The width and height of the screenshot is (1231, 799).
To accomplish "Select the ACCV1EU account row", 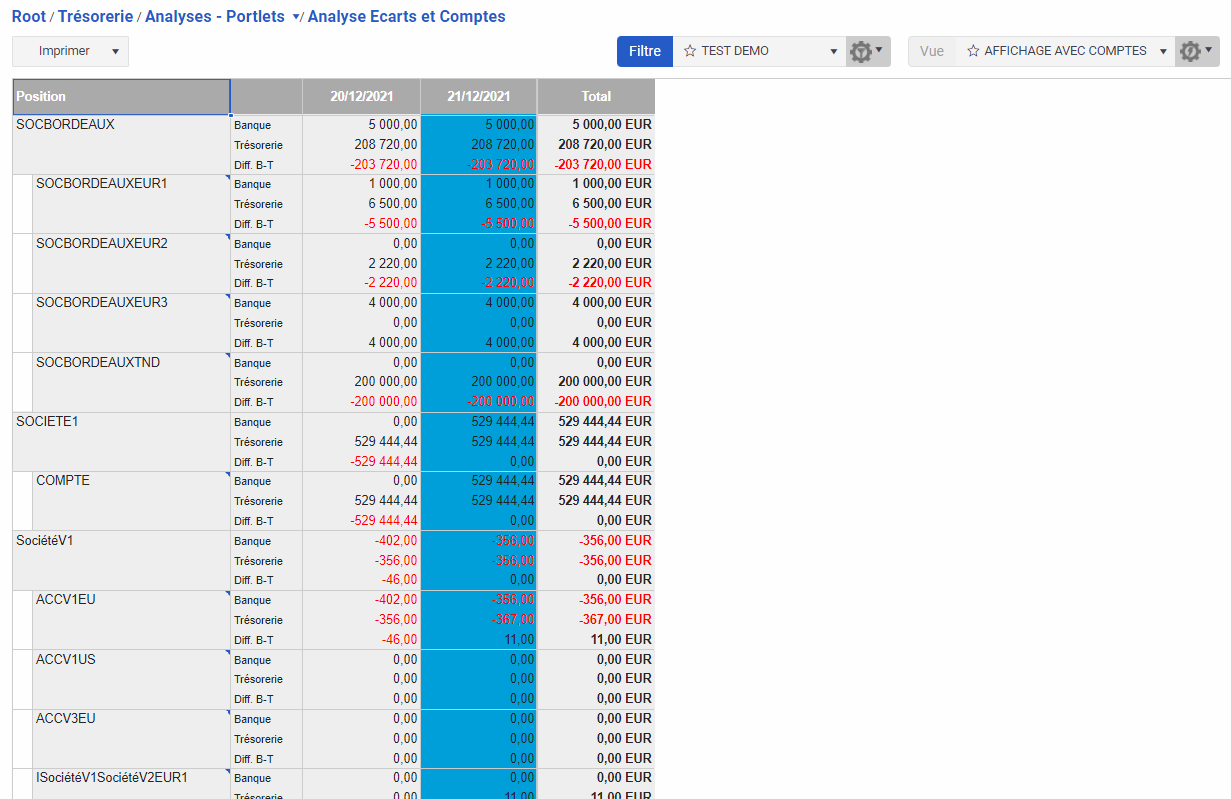I will click(66, 600).
